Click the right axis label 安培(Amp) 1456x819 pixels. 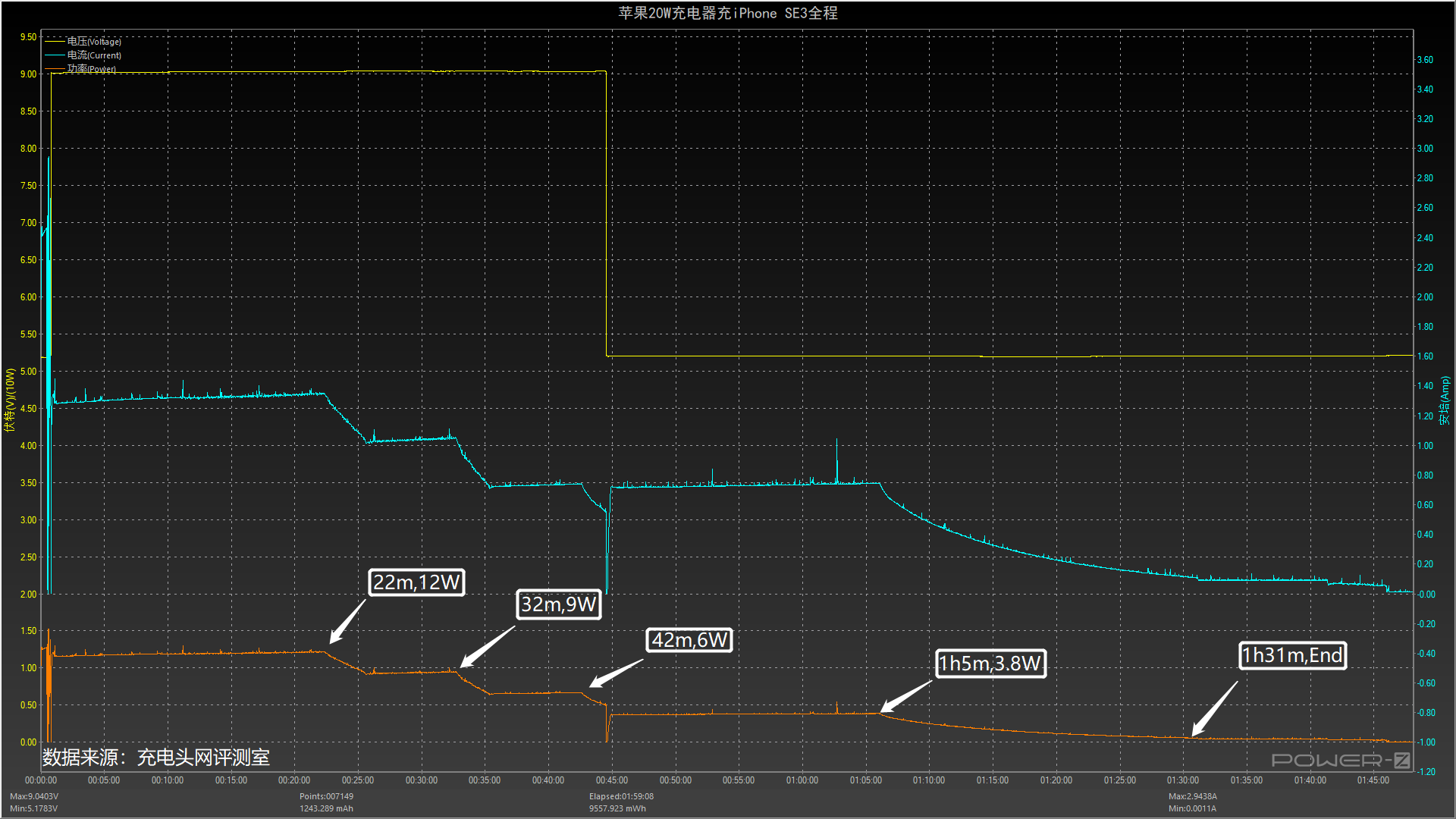(x=1445, y=400)
